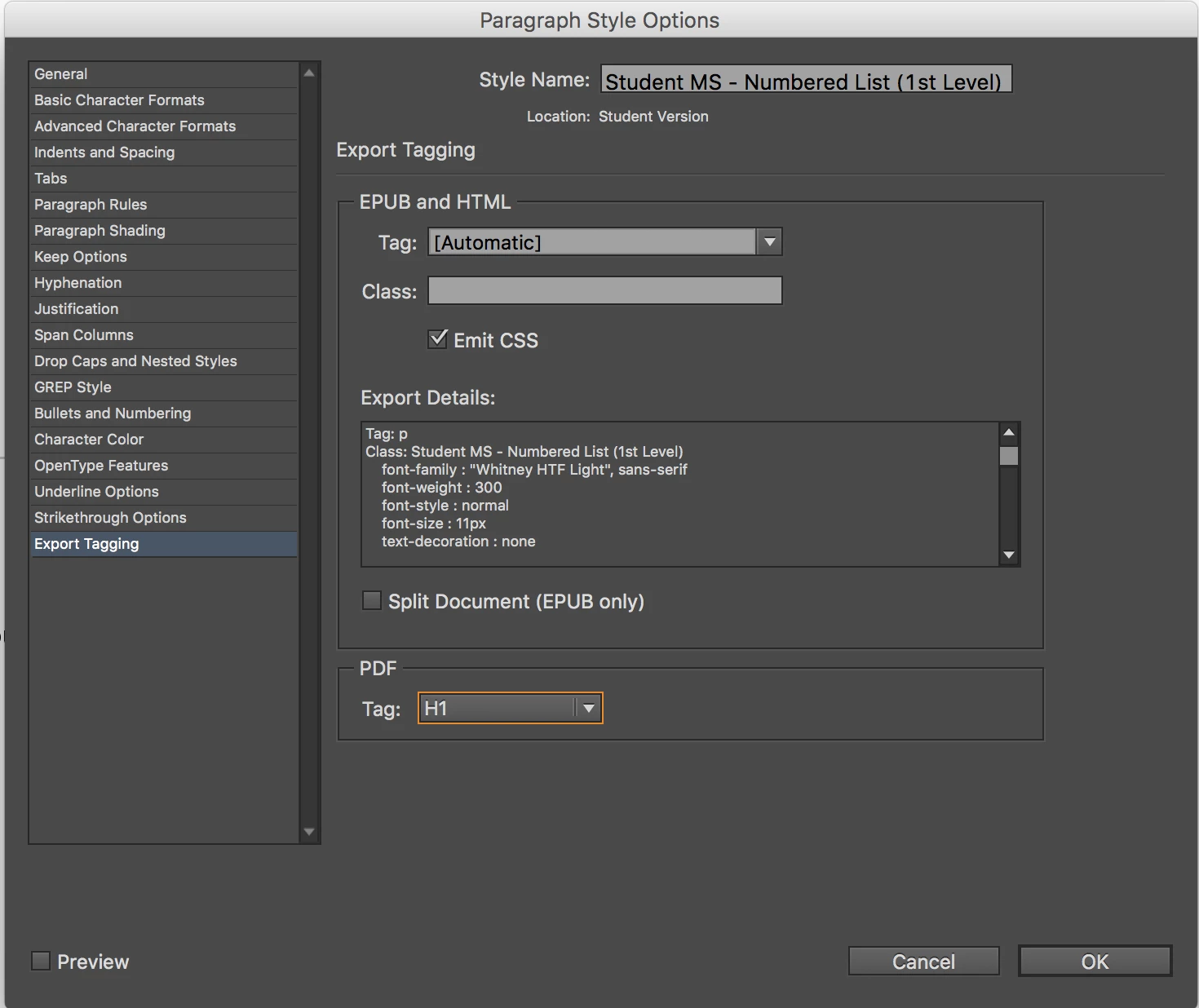The image size is (1199, 1008).
Task: Click category list scroll up arrow
Action: pos(309,73)
